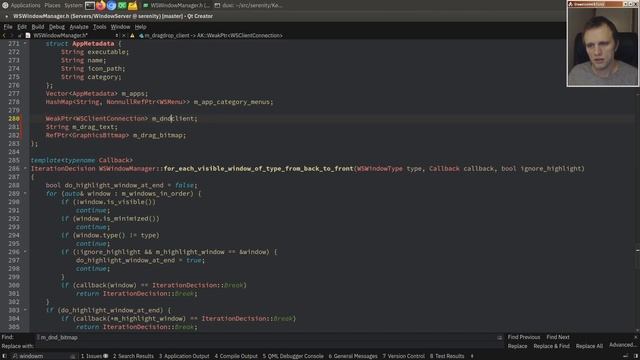Open the Build menu

point(38,27)
